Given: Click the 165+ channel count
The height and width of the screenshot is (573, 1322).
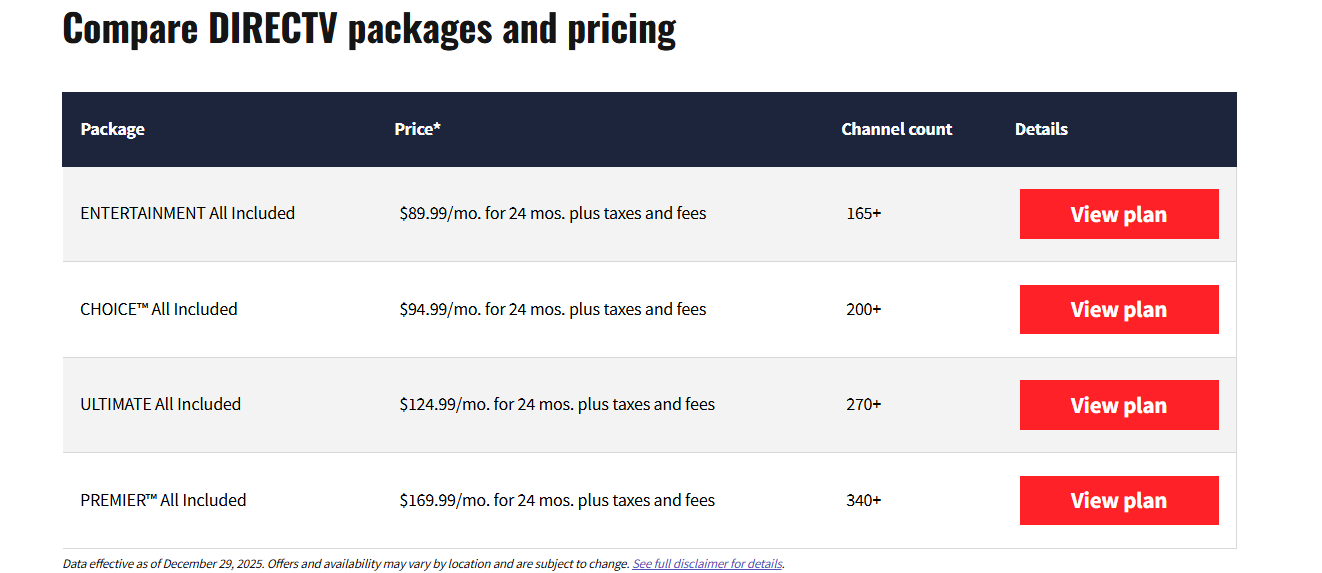Looking at the screenshot, I should click(x=863, y=213).
